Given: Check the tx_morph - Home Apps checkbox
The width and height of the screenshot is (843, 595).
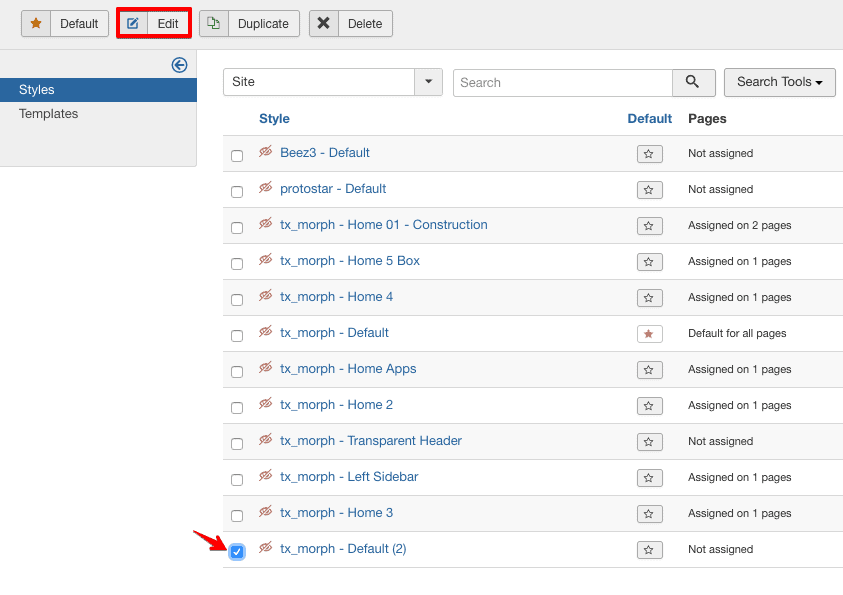Looking at the screenshot, I should point(237,372).
